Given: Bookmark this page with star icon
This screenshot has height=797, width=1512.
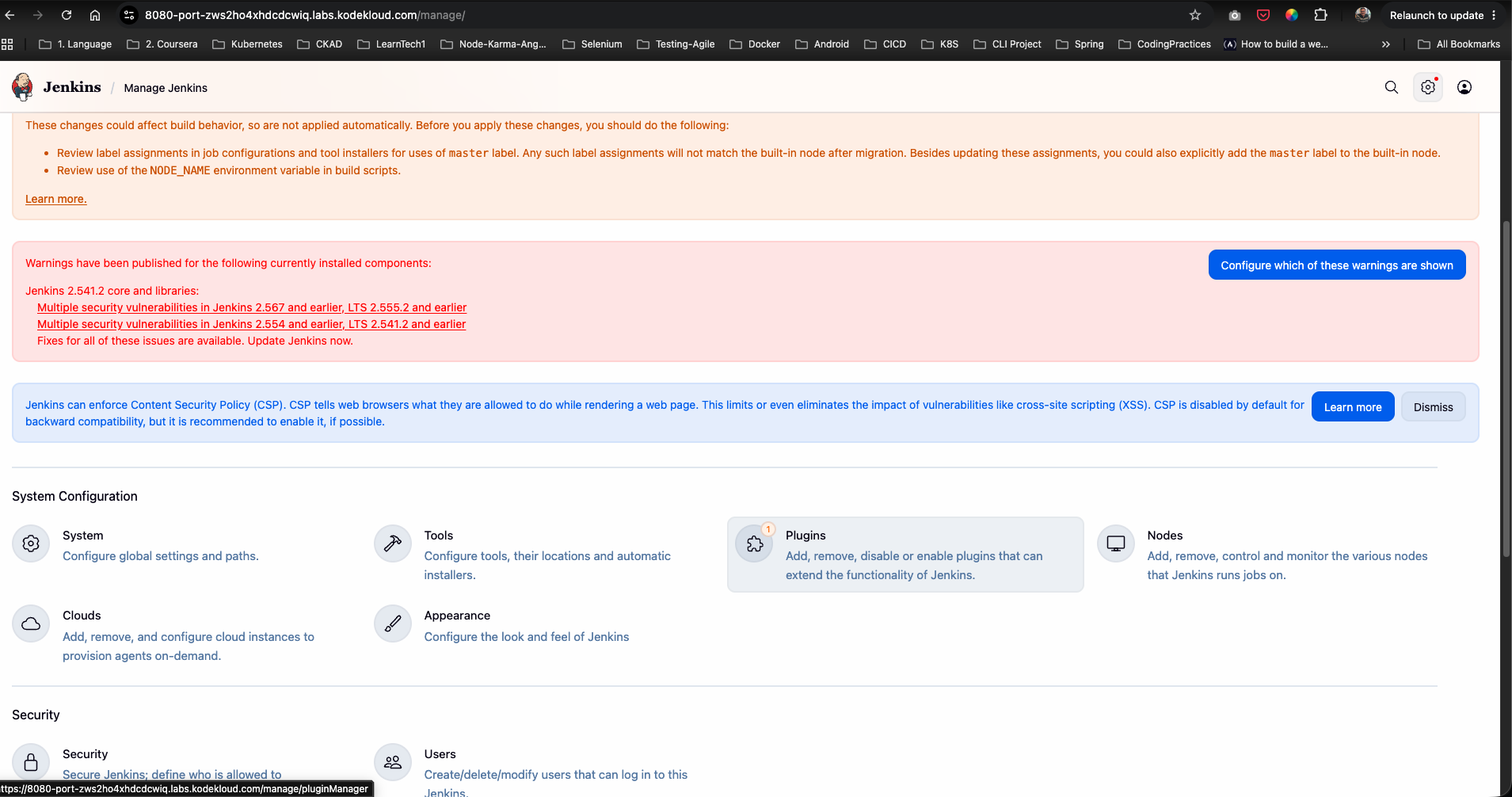Looking at the screenshot, I should click(x=1195, y=15).
